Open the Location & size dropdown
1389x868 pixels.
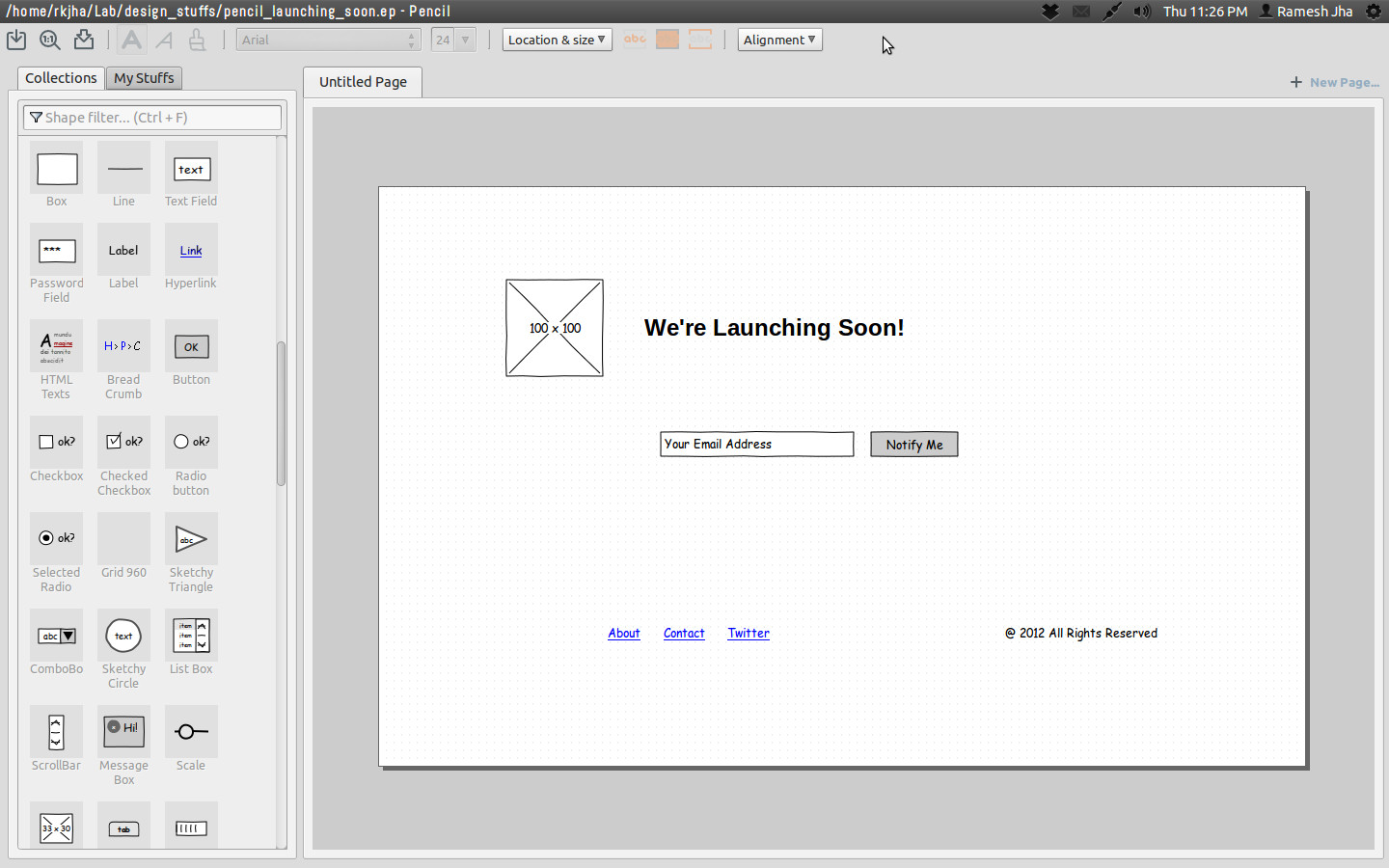click(557, 40)
